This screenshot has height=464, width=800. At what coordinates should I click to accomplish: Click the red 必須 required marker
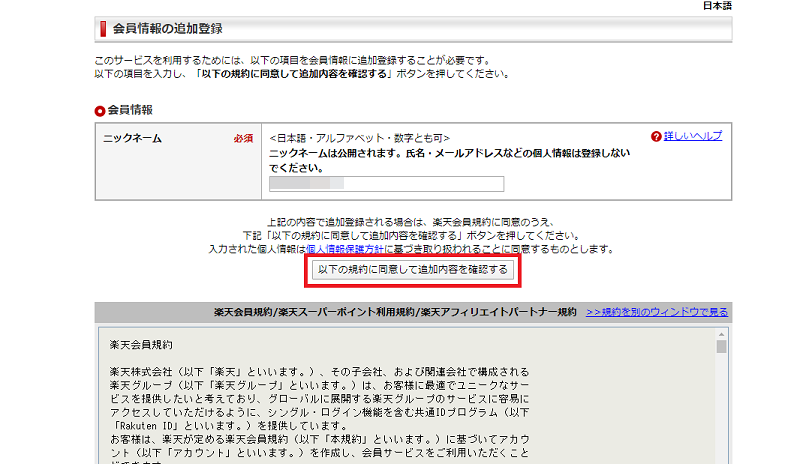(x=241, y=139)
